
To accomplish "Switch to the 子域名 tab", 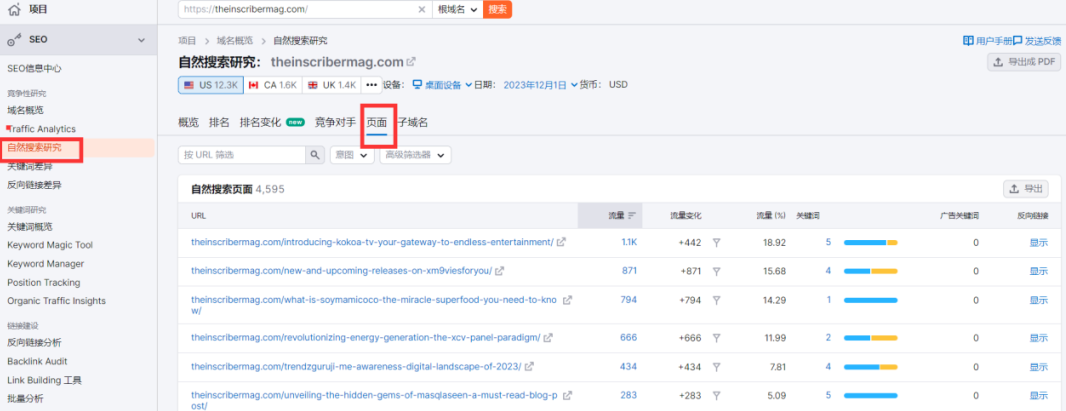I will 413,122.
